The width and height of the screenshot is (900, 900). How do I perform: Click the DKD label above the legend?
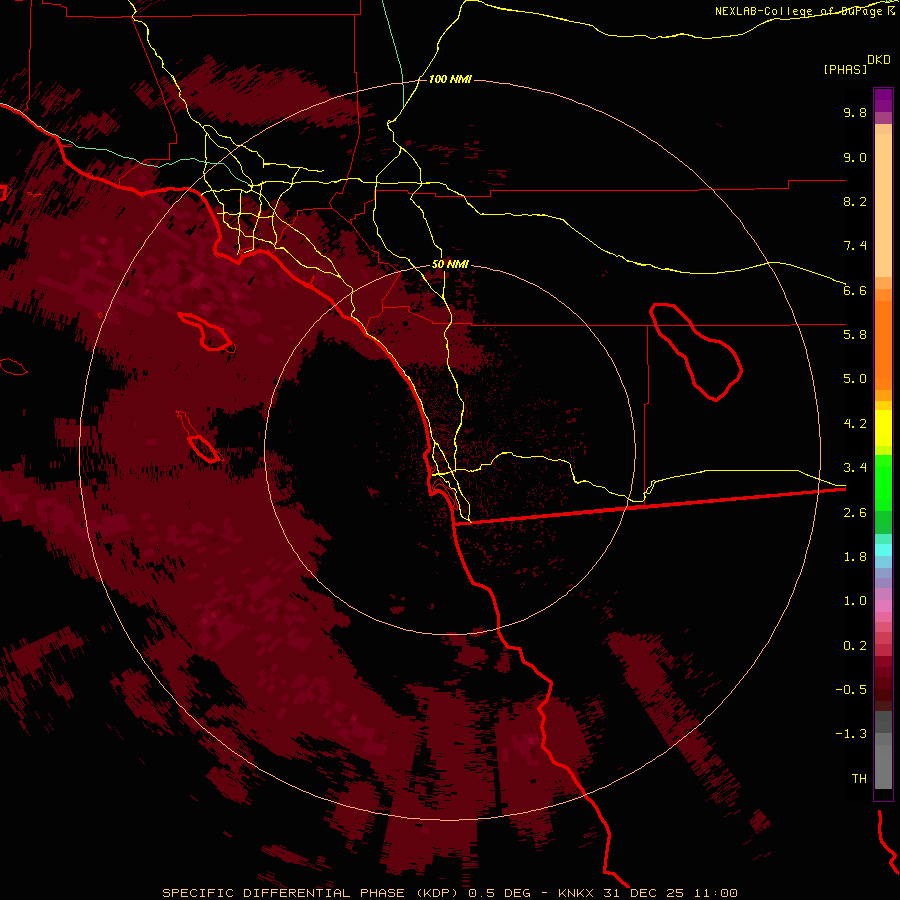pyautogui.click(x=879, y=60)
